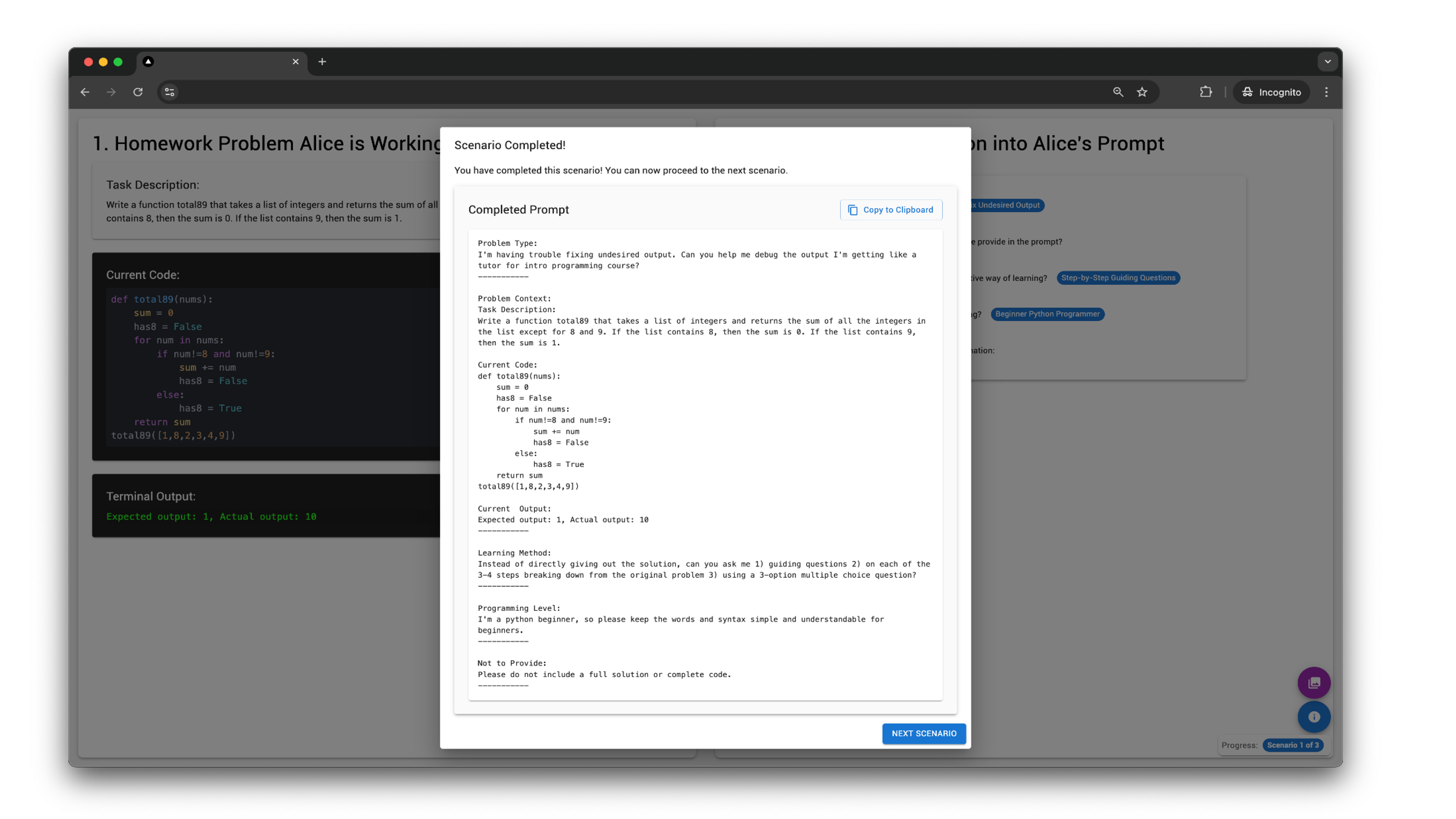Expand the tab search chevron dropdown
Image resolution: width=1456 pixels, height=819 pixels.
(1327, 61)
